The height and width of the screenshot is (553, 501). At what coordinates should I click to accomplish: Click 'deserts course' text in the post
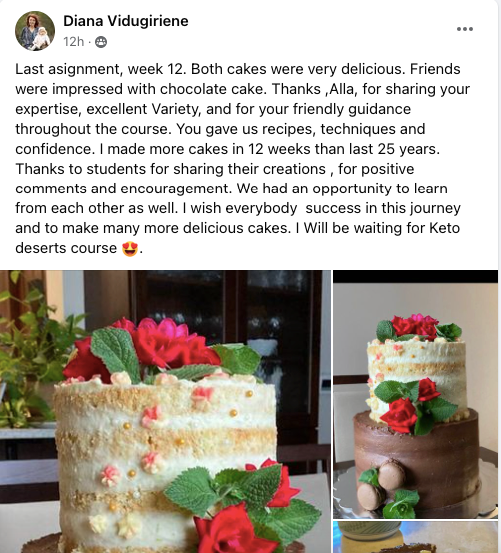(66, 248)
